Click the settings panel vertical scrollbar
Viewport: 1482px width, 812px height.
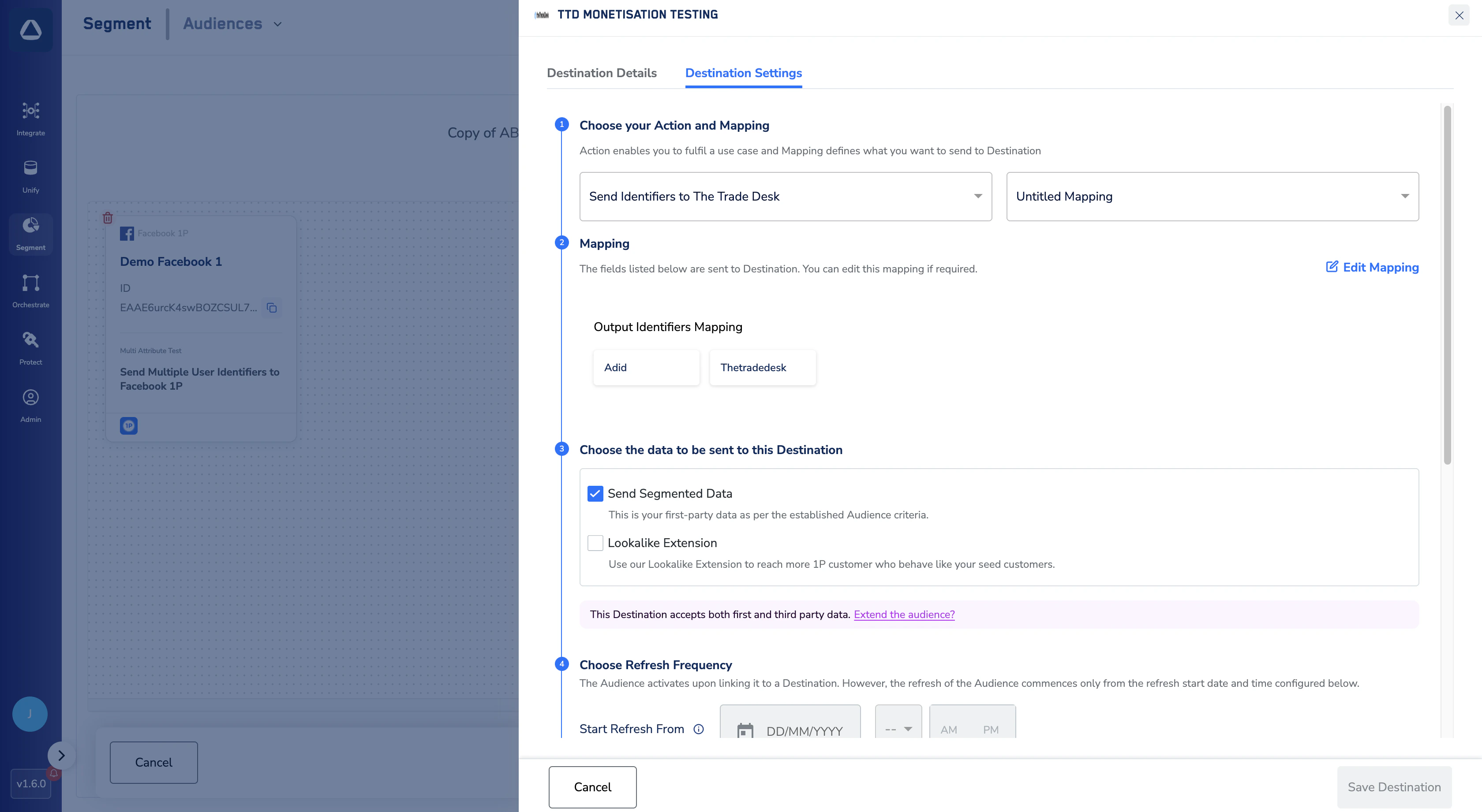coord(1448,285)
